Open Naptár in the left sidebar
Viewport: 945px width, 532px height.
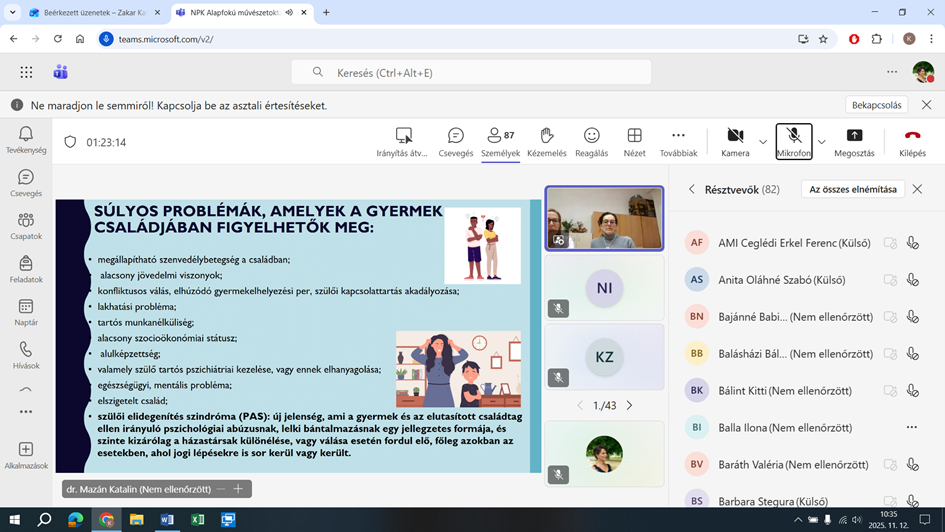coord(25,312)
